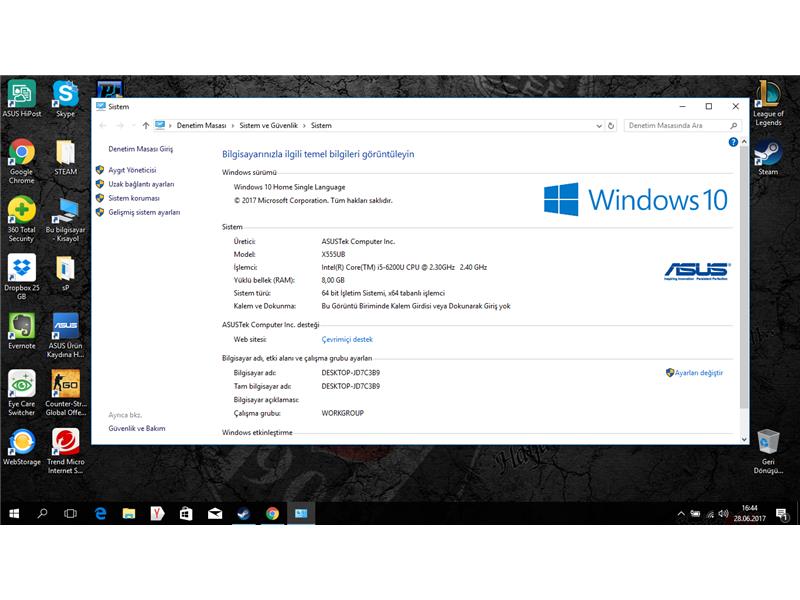This screenshot has width=800, height=600.
Task: Open ASUS Ürün Kaydına desktop icon
Action: (65, 335)
